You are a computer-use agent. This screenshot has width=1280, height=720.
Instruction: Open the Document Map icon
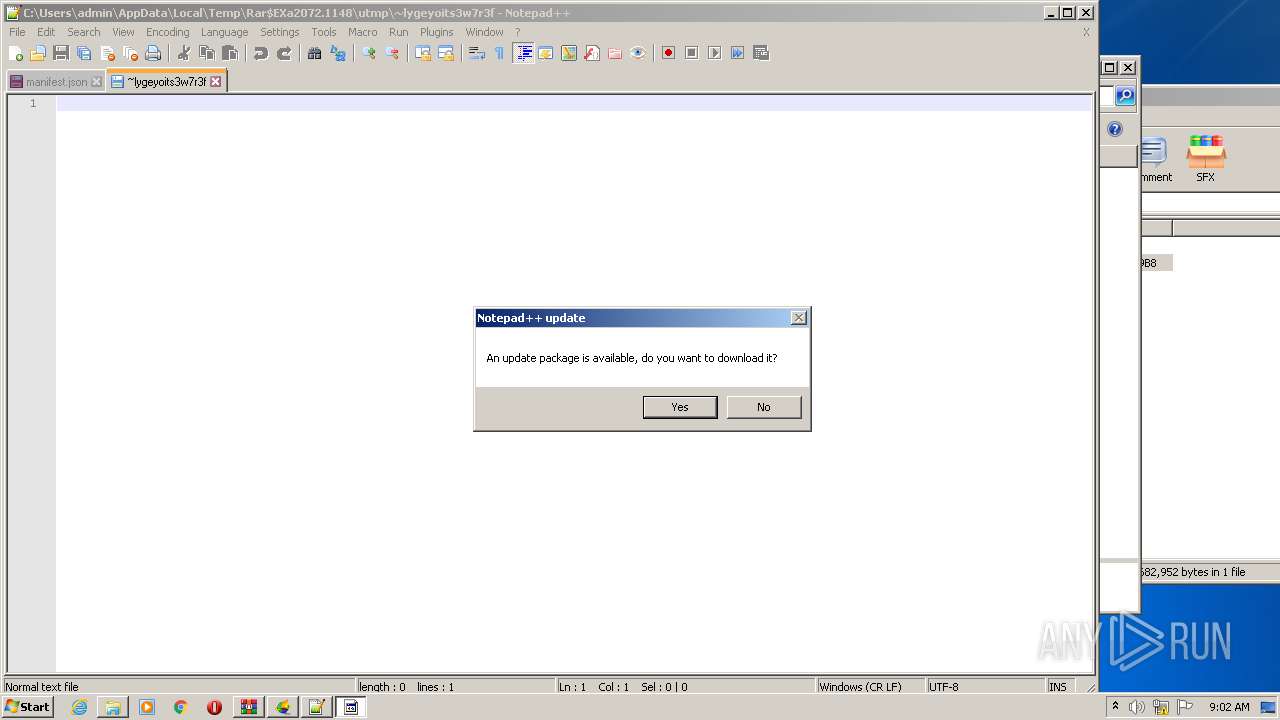569,53
